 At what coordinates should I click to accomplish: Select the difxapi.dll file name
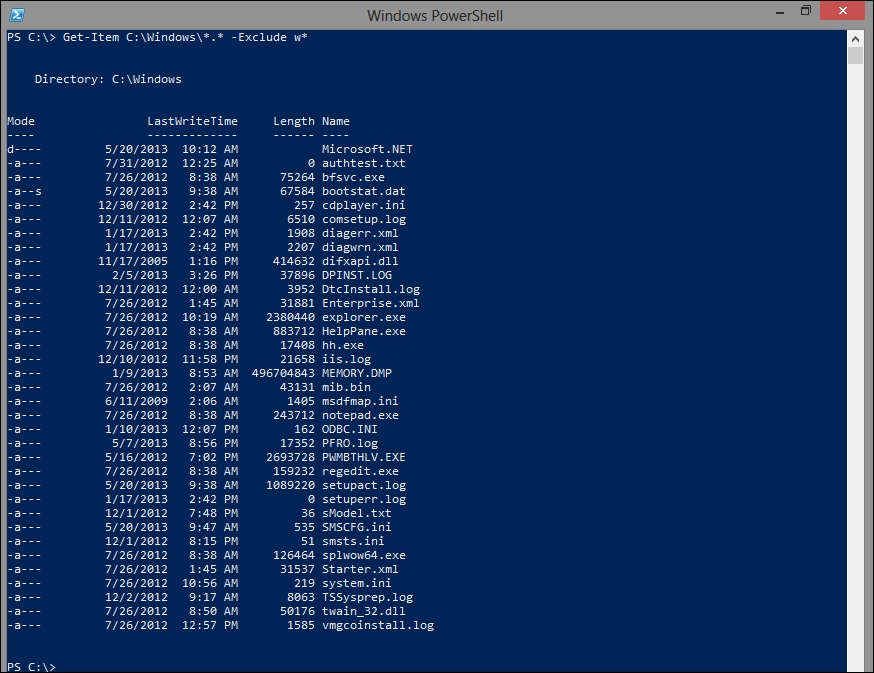click(360, 261)
